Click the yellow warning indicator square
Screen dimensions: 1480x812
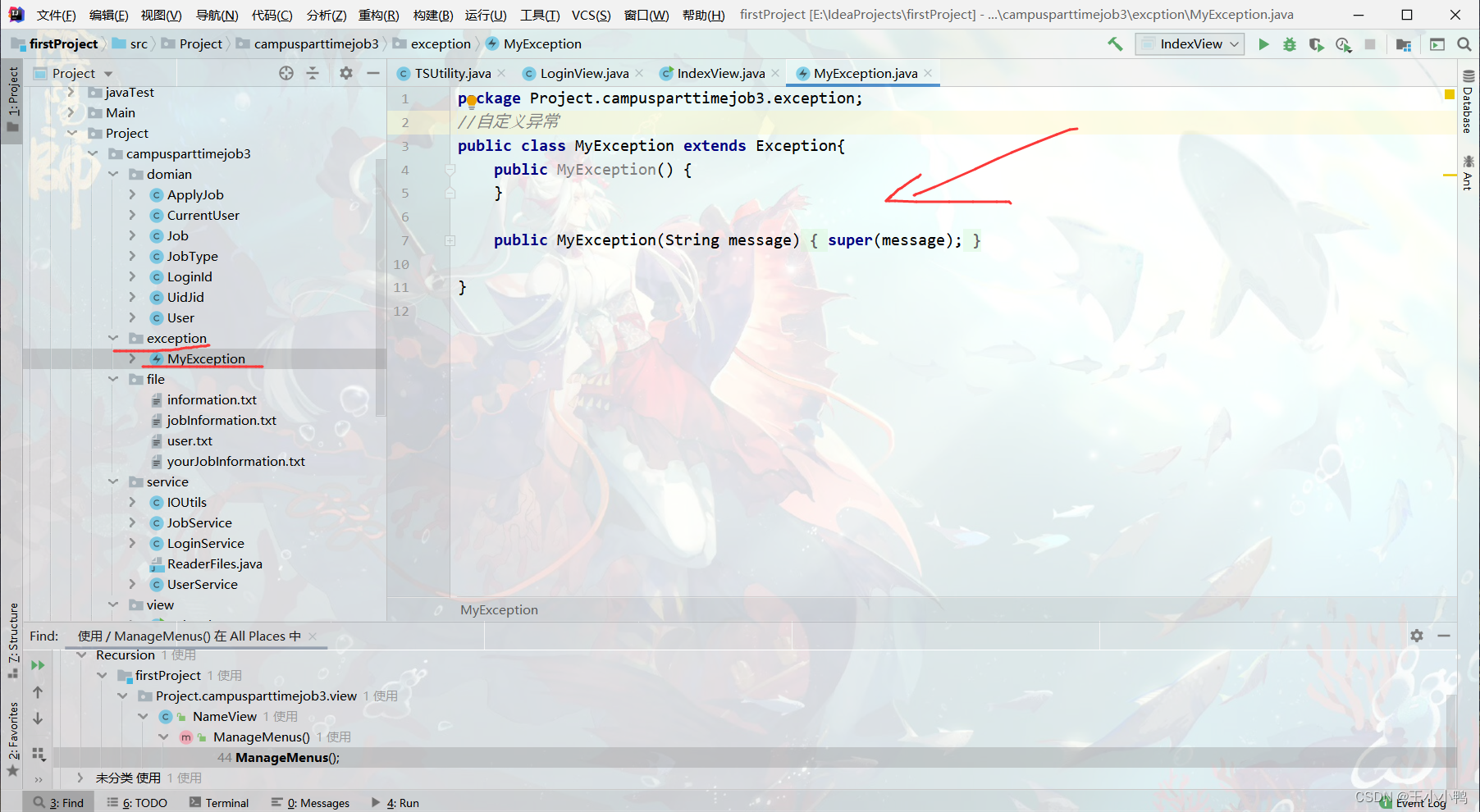[1450, 94]
